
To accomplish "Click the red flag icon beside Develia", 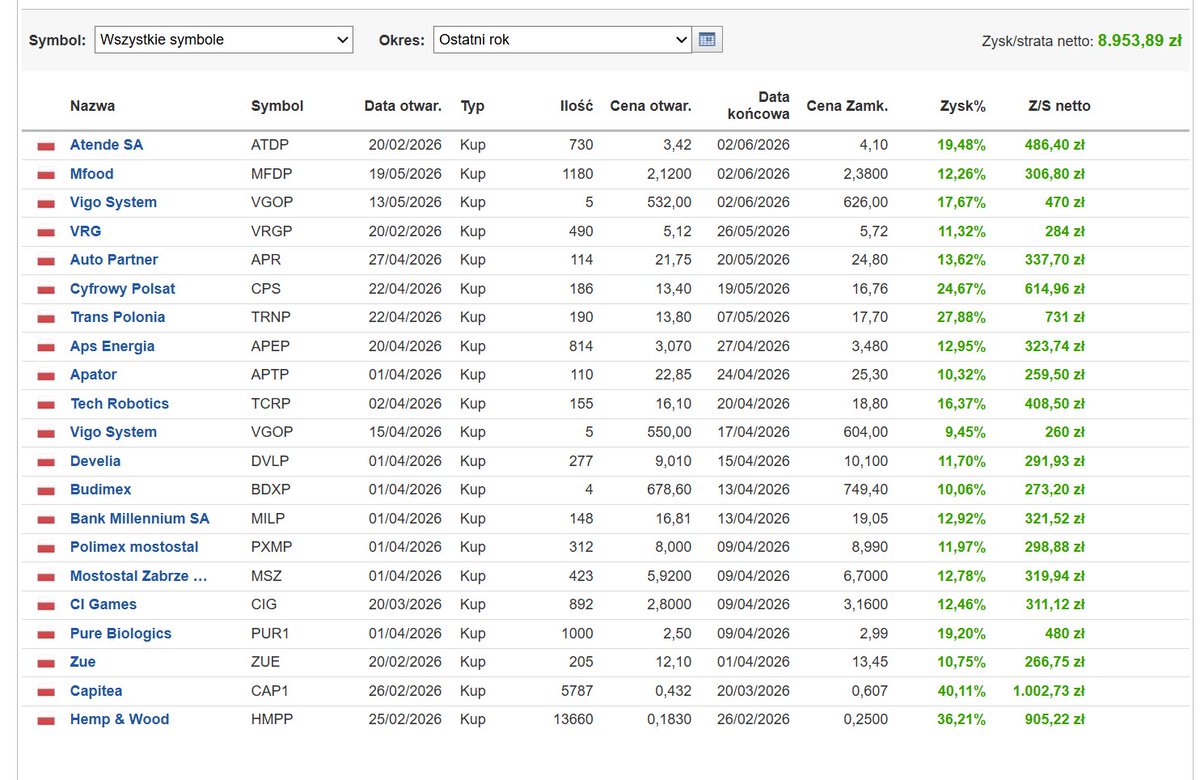I will (46, 462).
